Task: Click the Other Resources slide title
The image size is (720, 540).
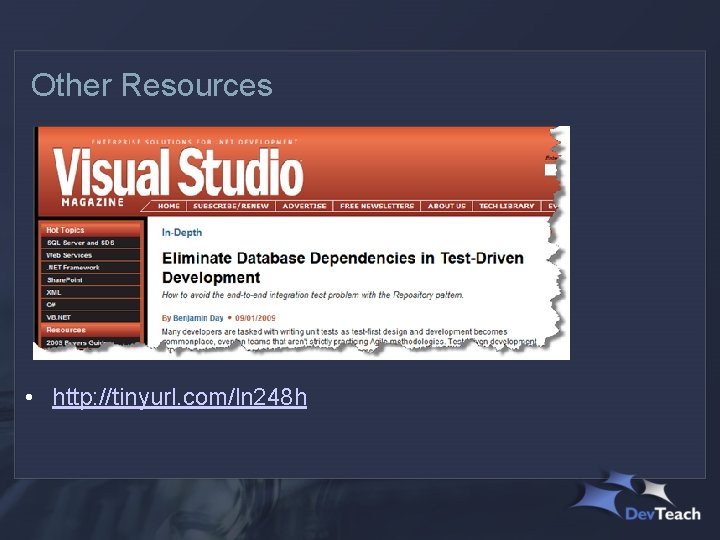Action: pyautogui.click(x=152, y=85)
